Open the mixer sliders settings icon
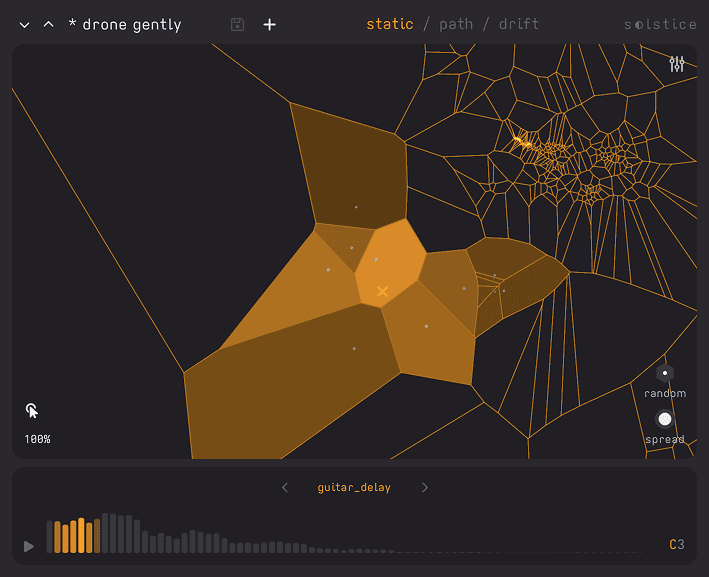The height and width of the screenshot is (577, 709). pyautogui.click(x=677, y=65)
